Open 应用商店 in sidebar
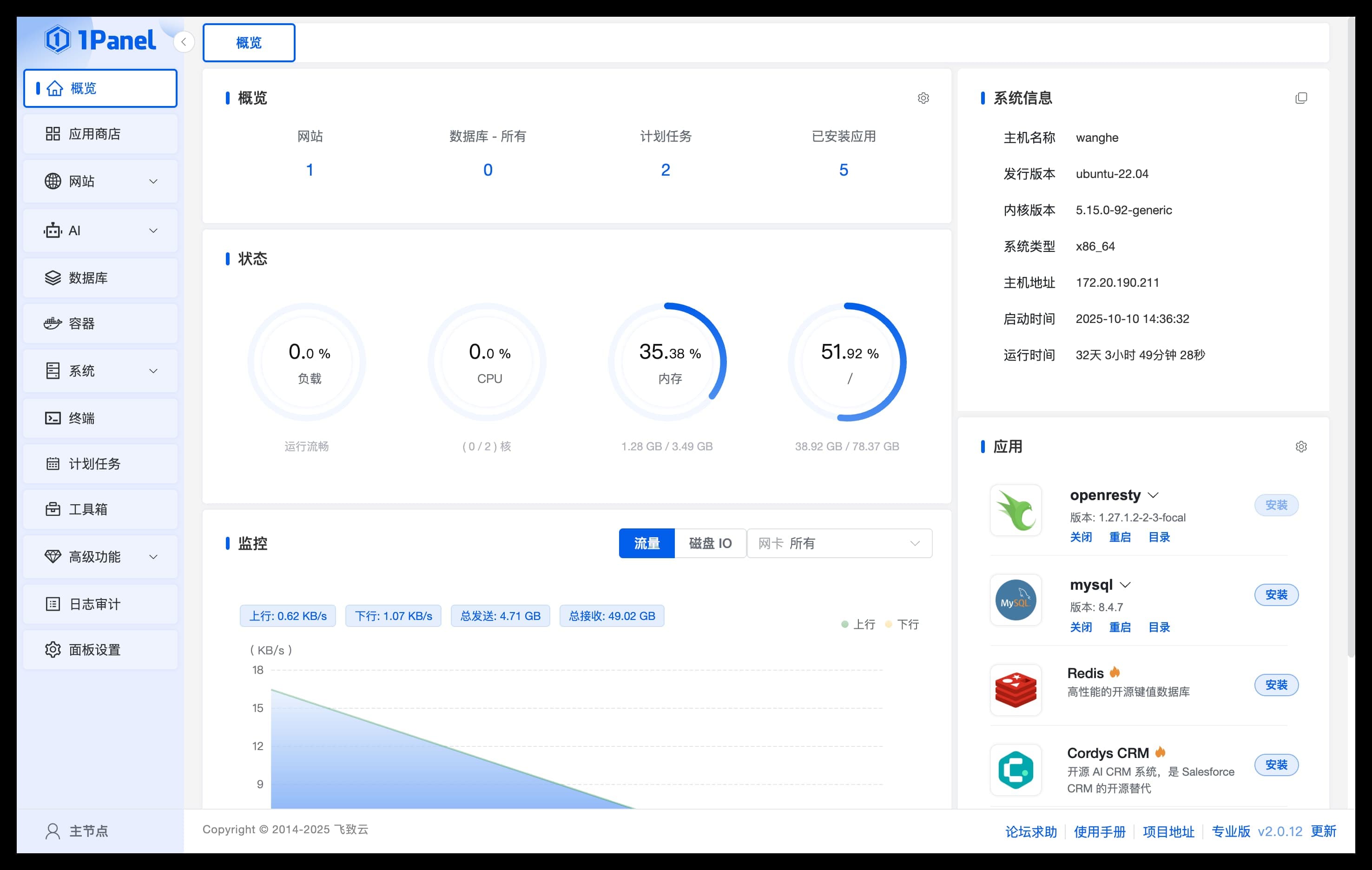Screen dimensions: 1372x870 100,134
